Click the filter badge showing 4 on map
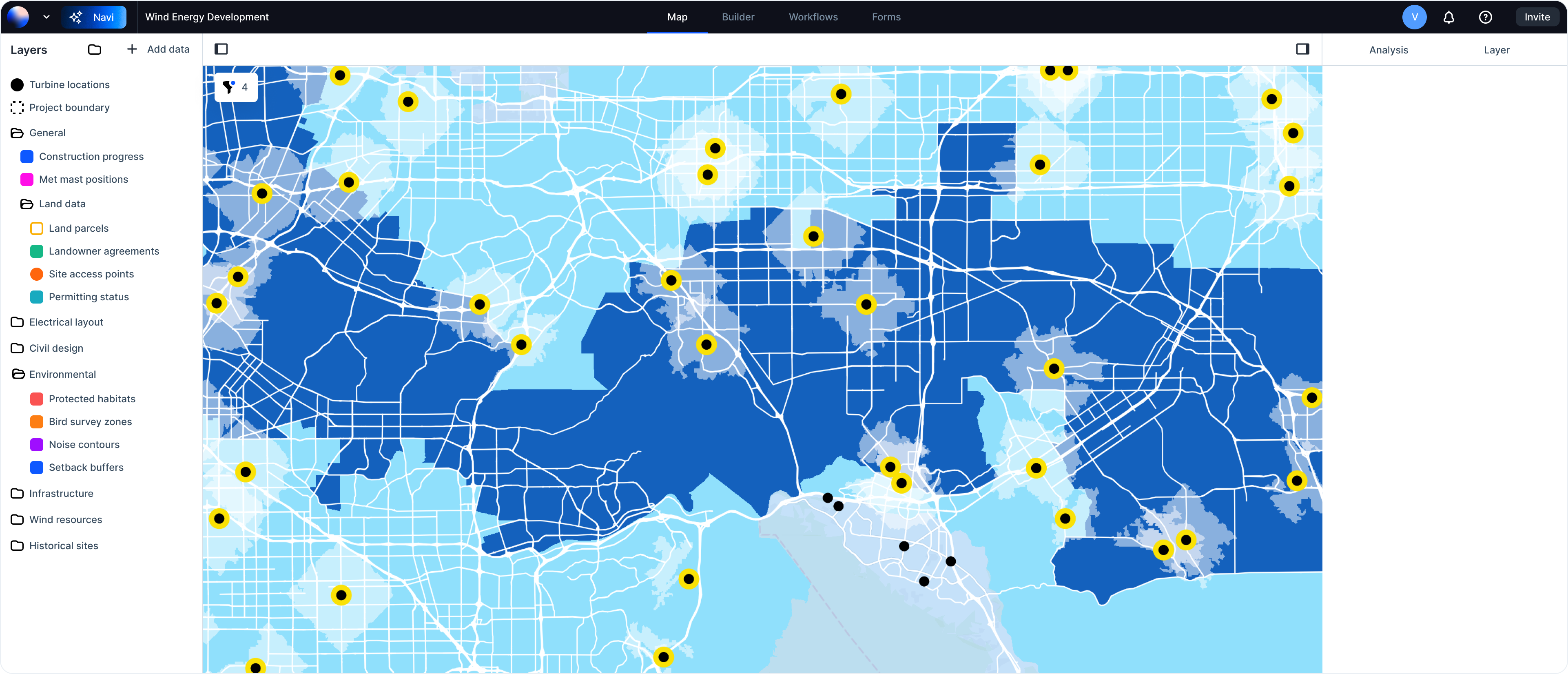The height and width of the screenshot is (674, 1568). click(x=235, y=86)
